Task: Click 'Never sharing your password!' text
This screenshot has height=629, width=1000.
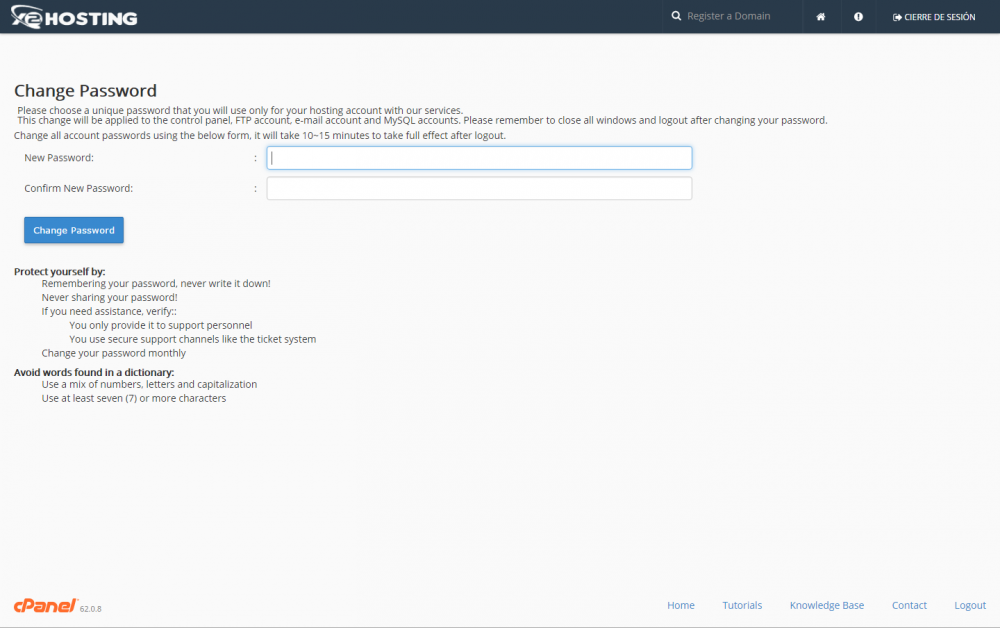Action: (109, 297)
